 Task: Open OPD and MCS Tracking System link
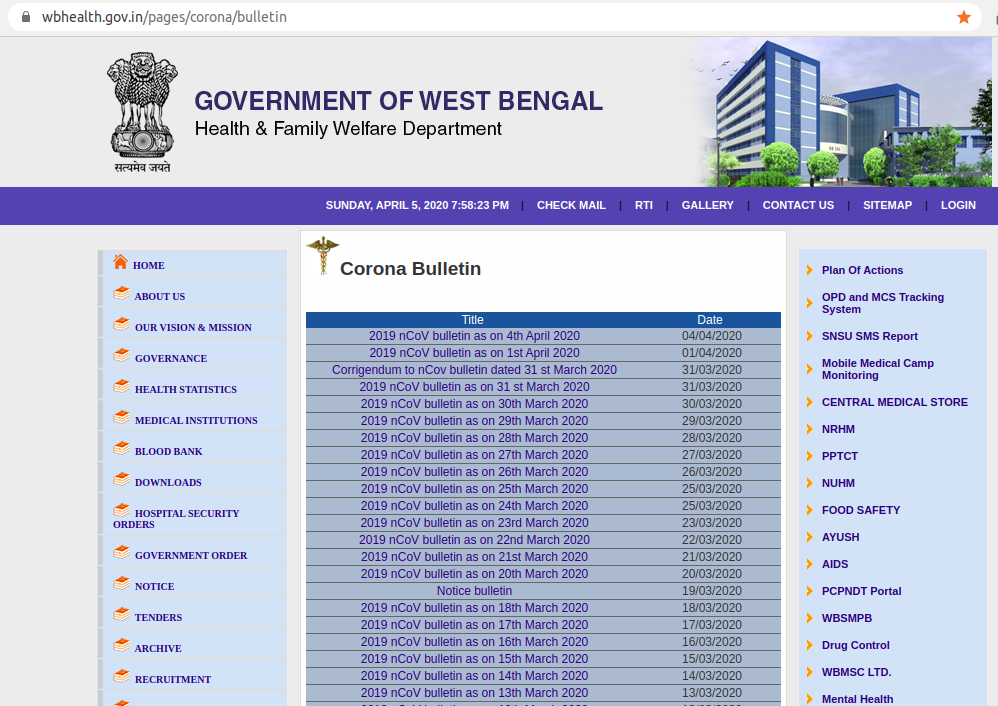pos(883,303)
